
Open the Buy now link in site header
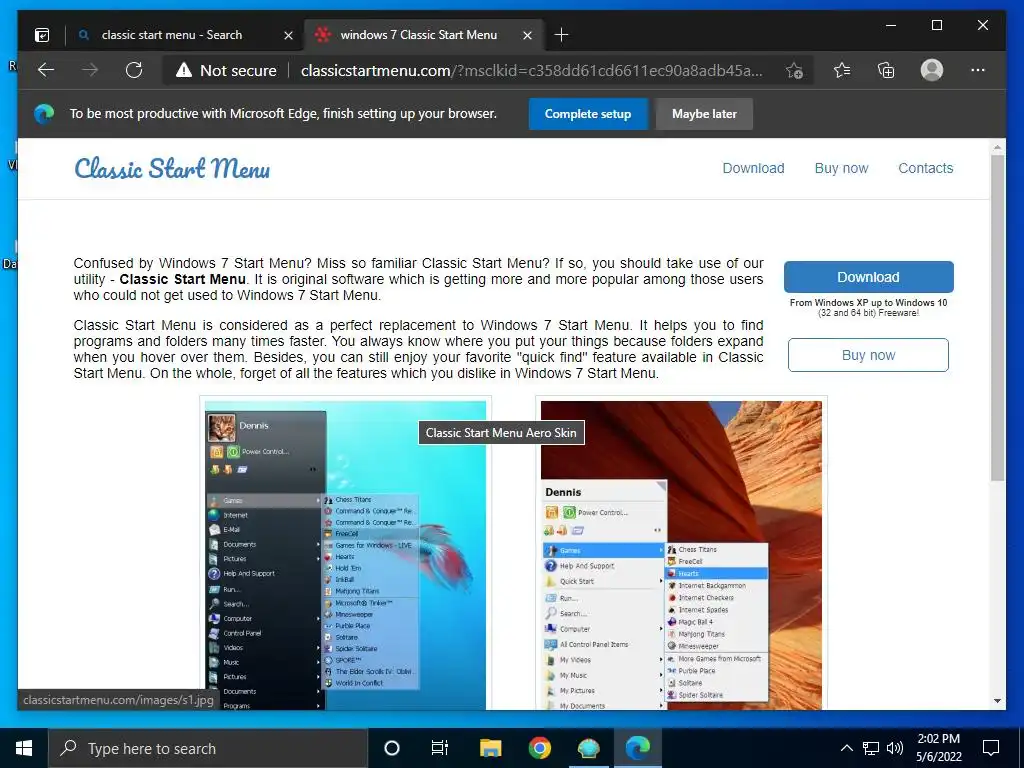coord(841,168)
